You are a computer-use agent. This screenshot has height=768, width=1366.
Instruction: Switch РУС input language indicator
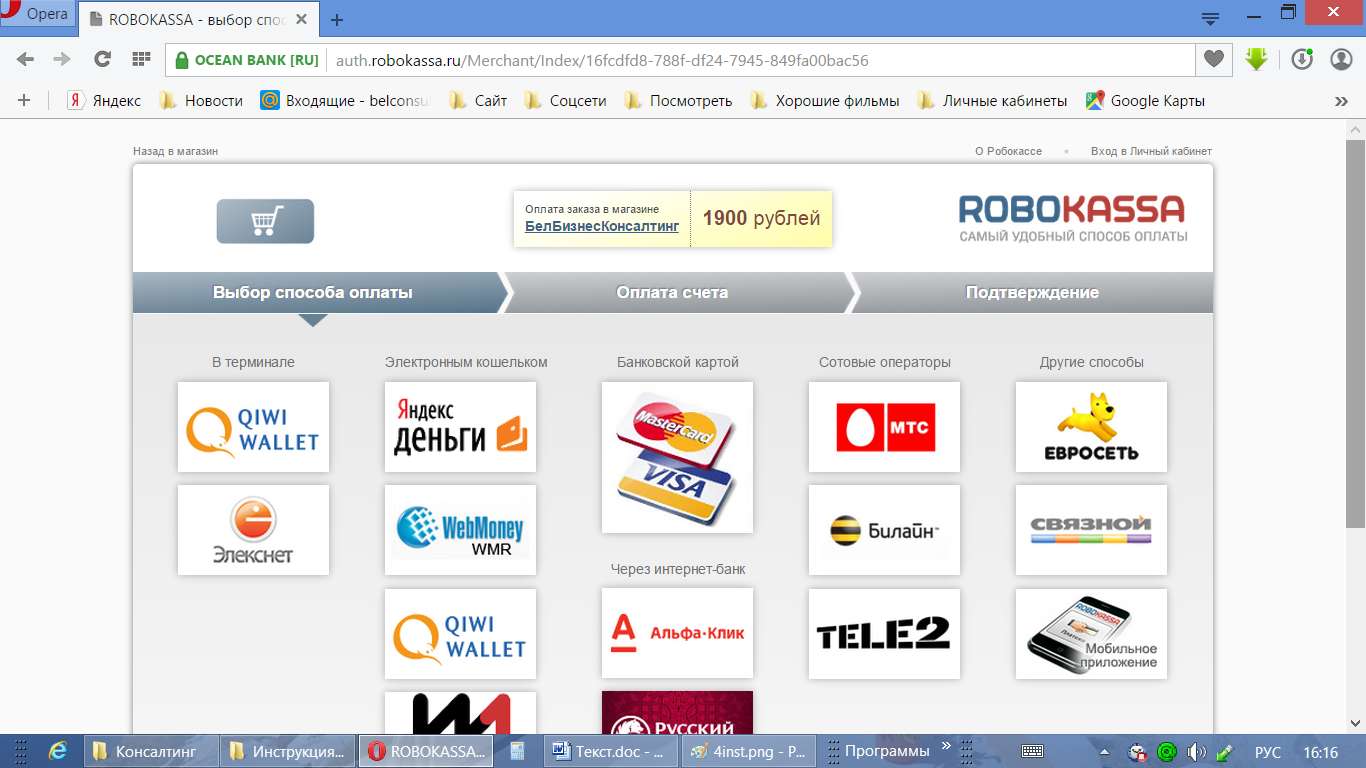[1268, 752]
